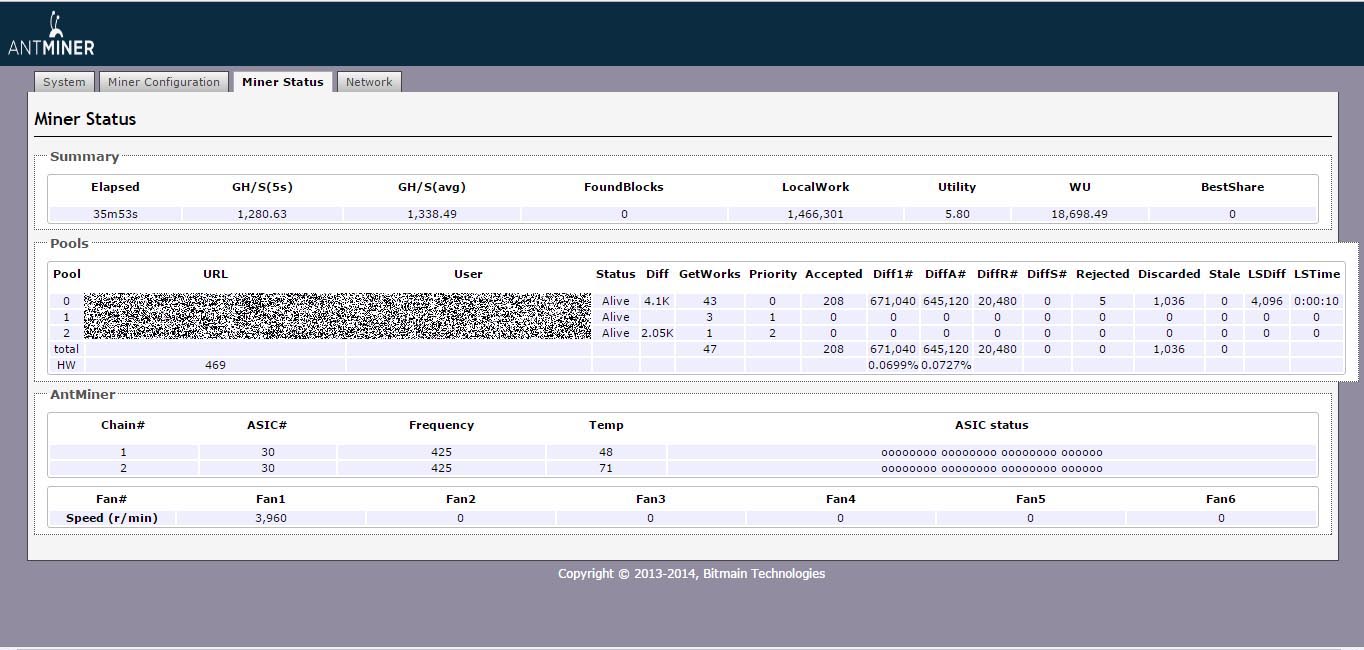Click the Miner Status page heading

[x=85, y=119]
